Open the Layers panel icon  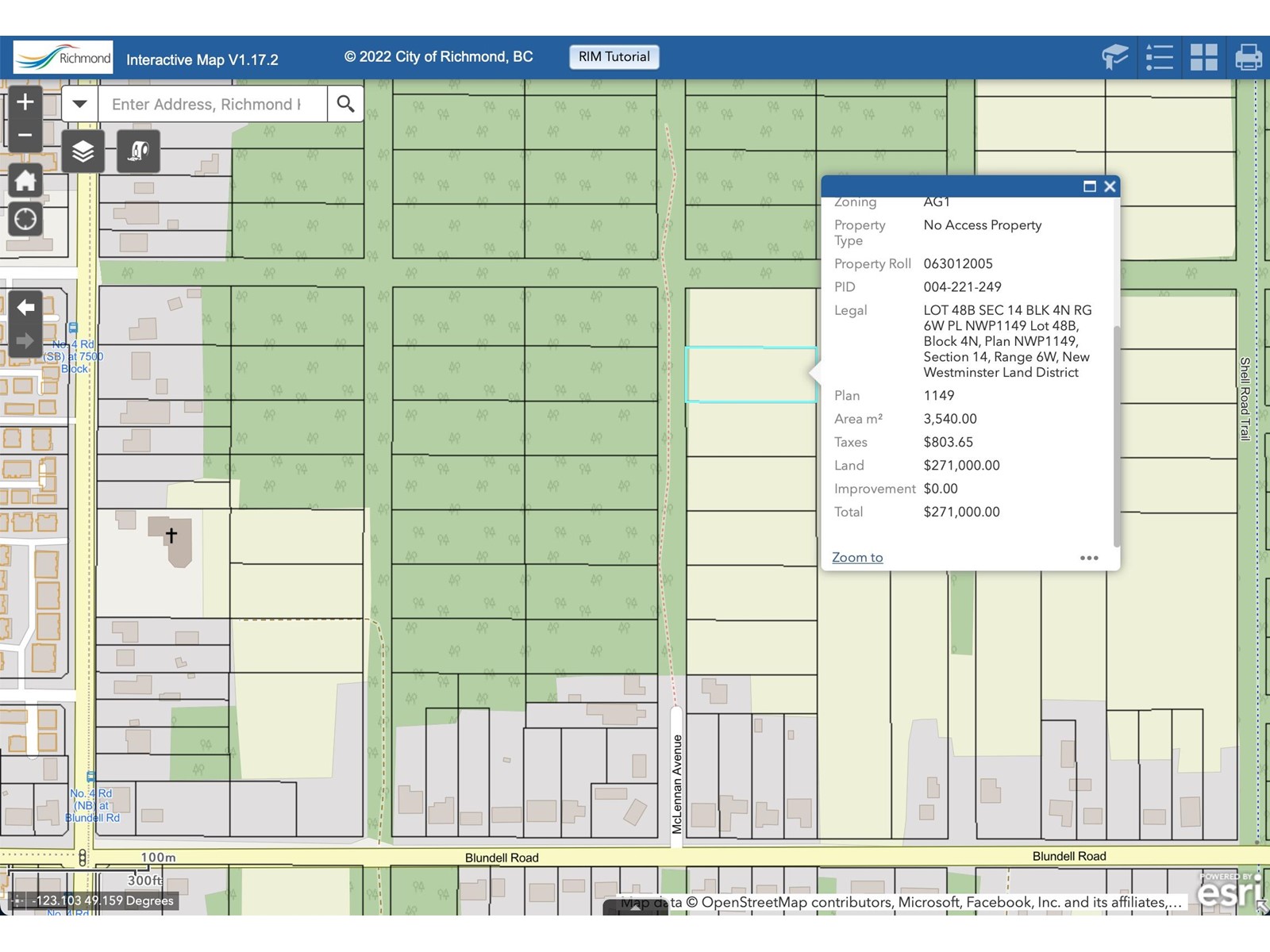[x=83, y=150]
